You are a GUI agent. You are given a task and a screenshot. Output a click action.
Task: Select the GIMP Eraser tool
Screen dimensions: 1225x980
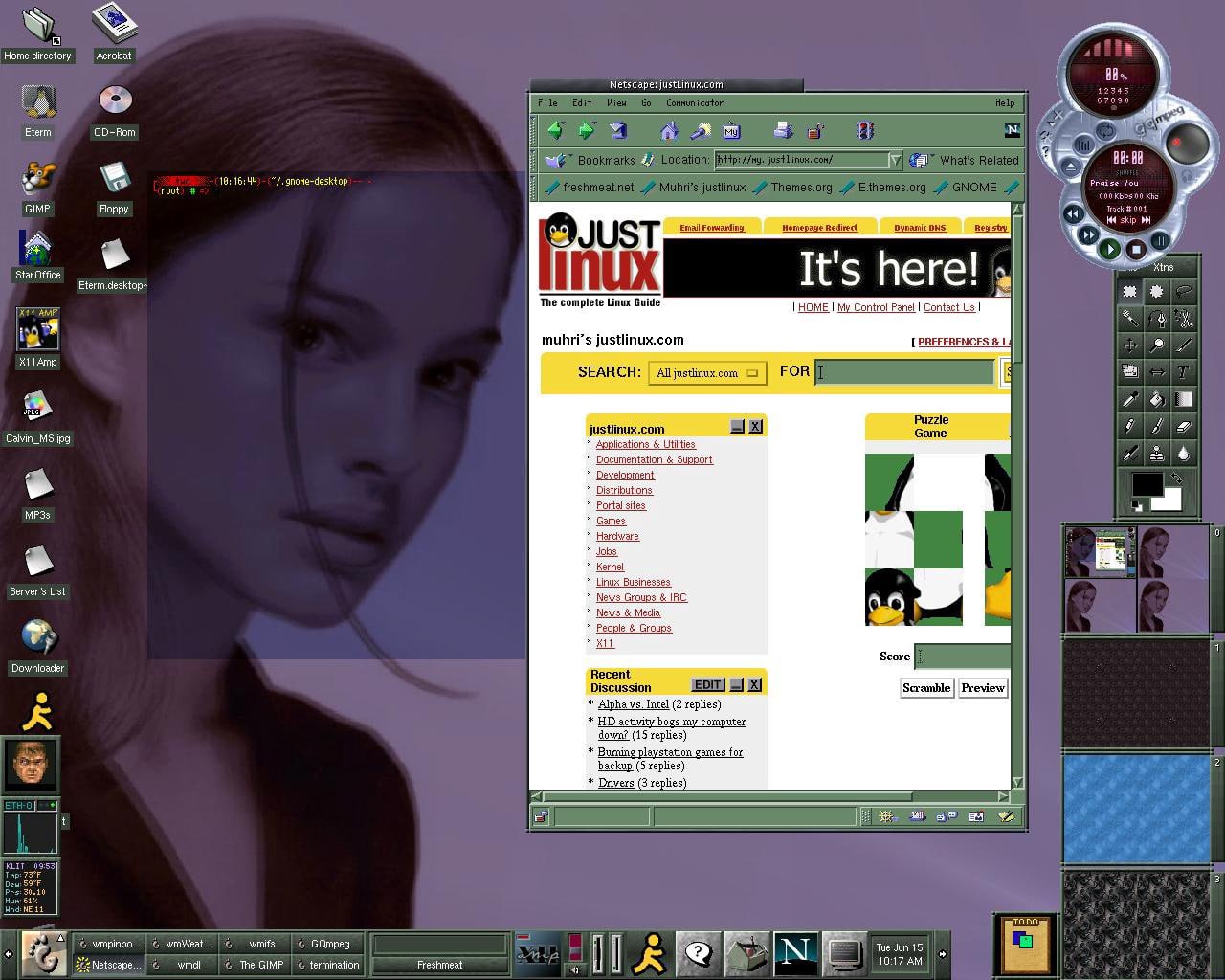(1184, 426)
